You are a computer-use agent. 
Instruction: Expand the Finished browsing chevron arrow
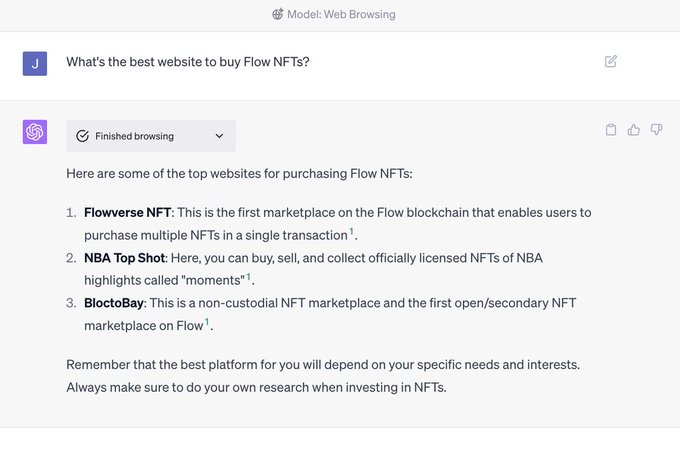coord(219,136)
